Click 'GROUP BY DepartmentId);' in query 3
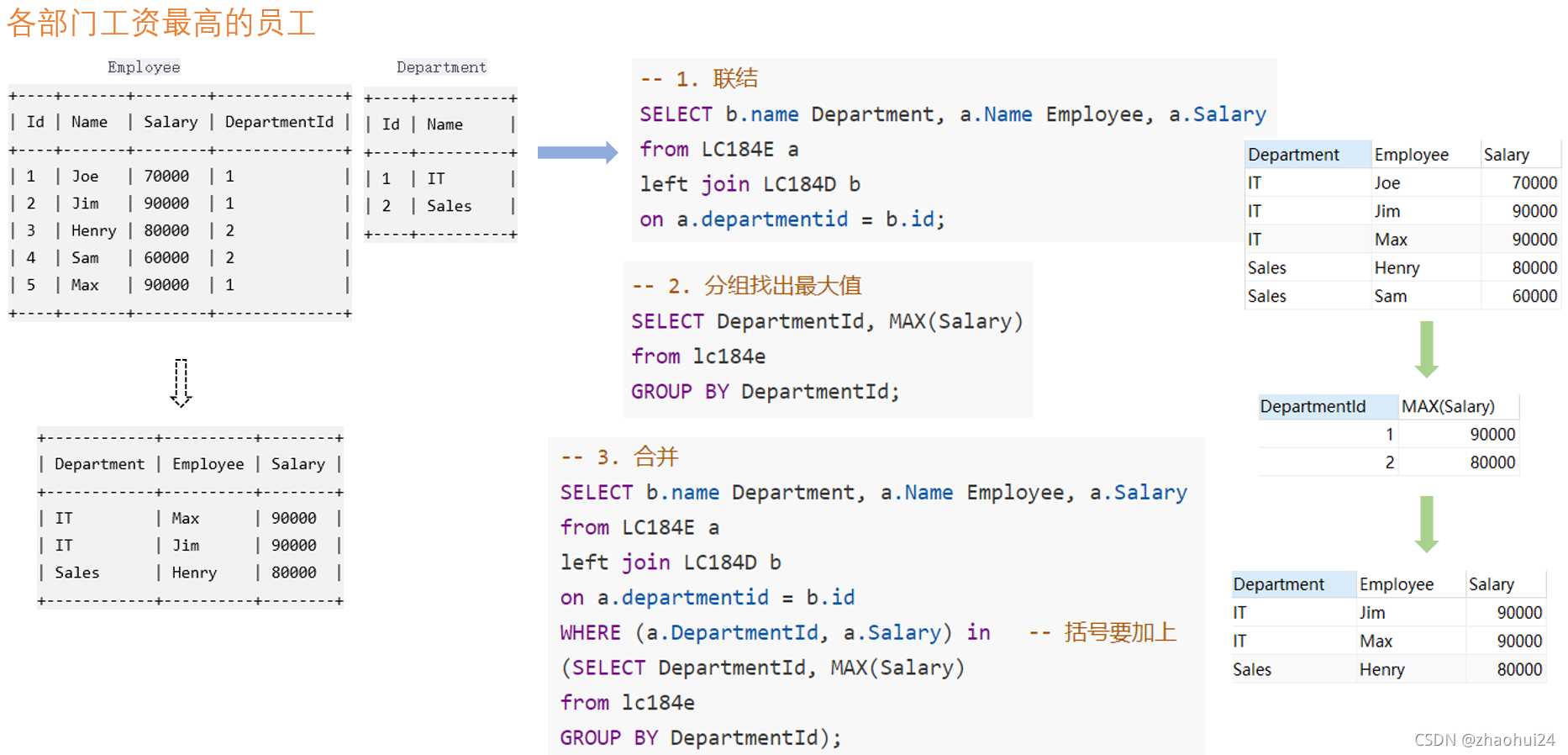The height and width of the screenshot is (755, 1568). click(x=701, y=737)
